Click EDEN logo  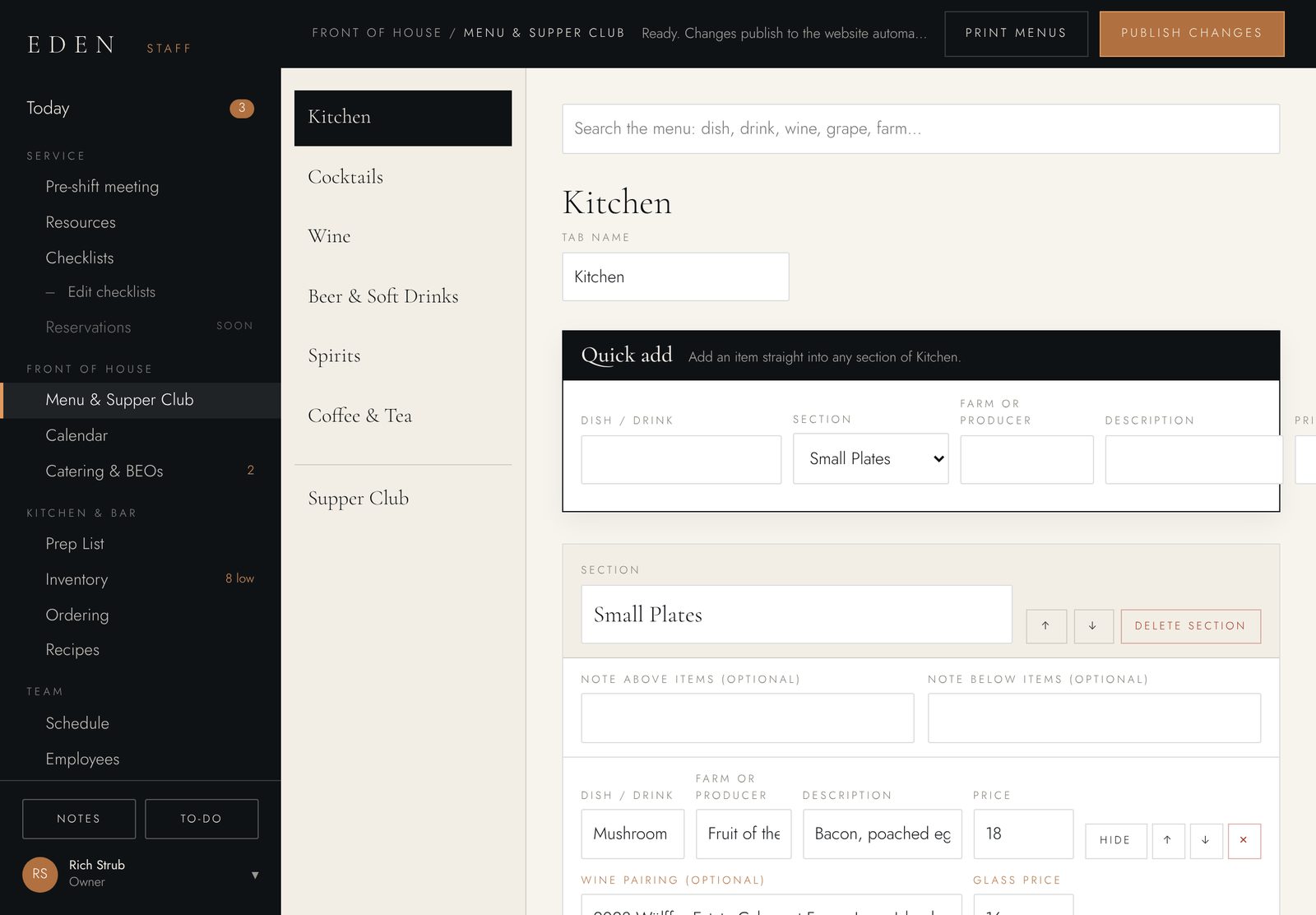(x=72, y=44)
